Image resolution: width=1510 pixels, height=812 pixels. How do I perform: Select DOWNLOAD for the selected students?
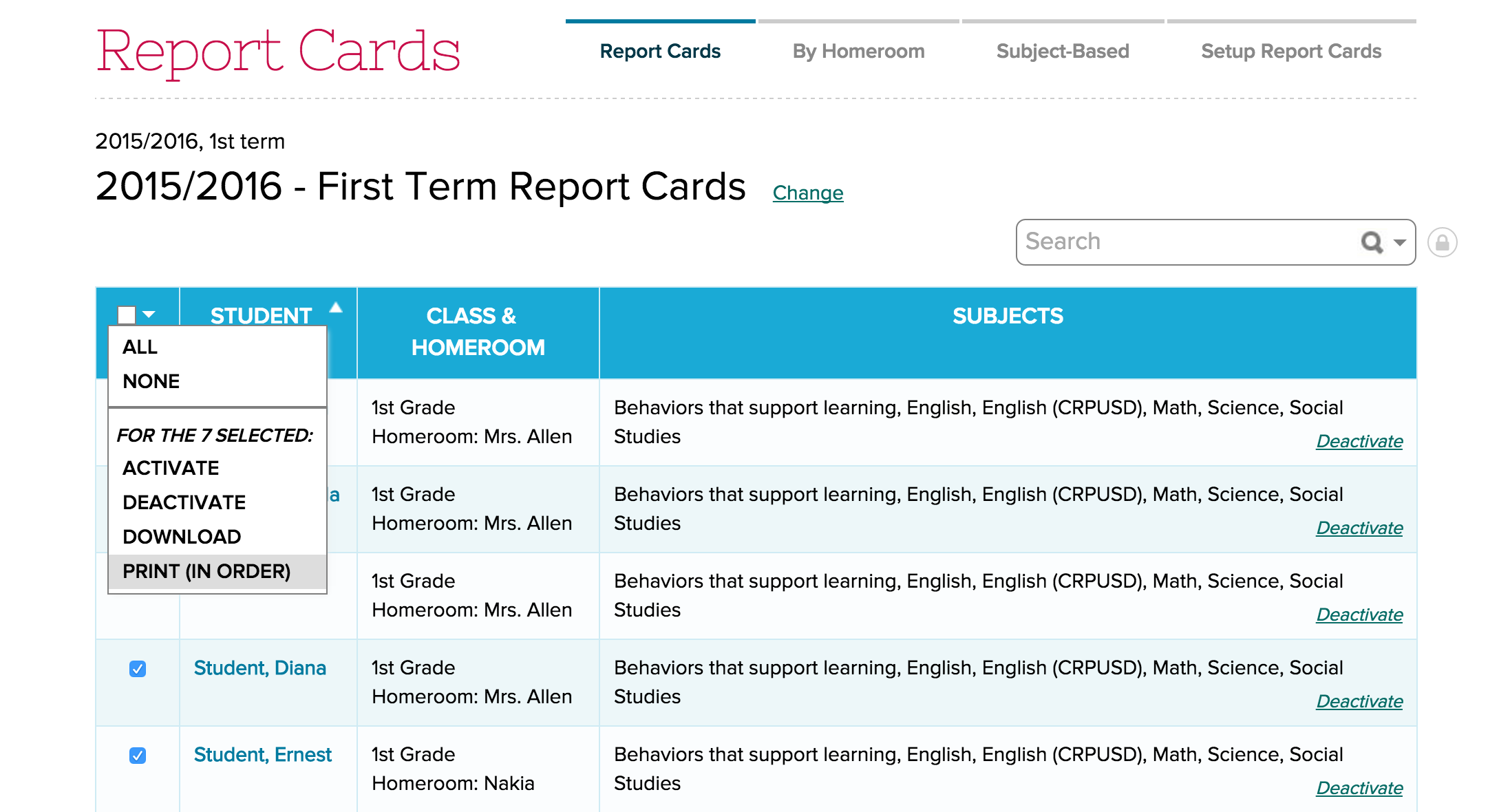click(181, 536)
